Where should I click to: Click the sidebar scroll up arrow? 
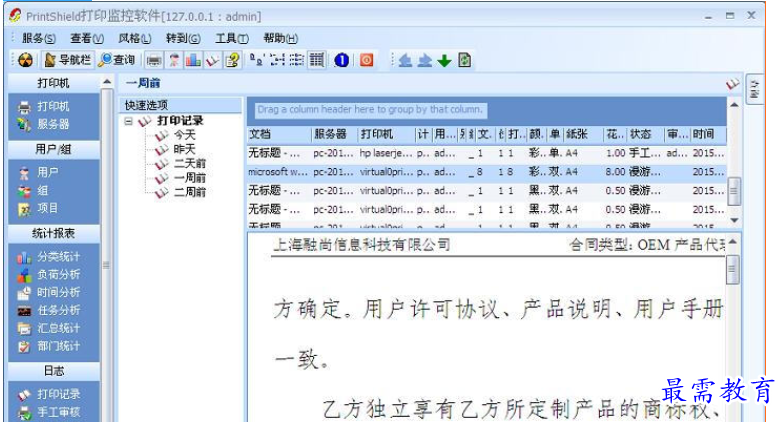pyautogui.click(x=107, y=82)
